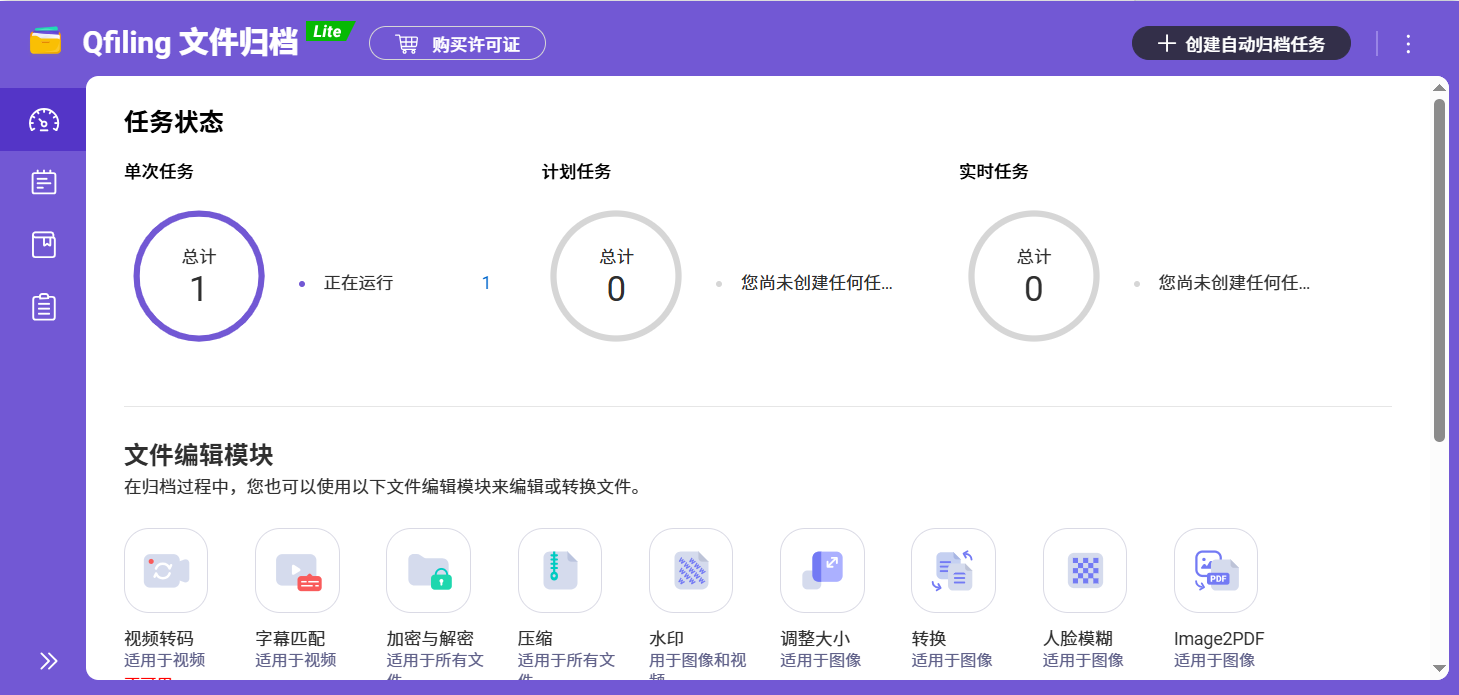Click the green Lite badge
This screenshot has width=1459, height=695.
pyautogui.click(x=328, y=31)
